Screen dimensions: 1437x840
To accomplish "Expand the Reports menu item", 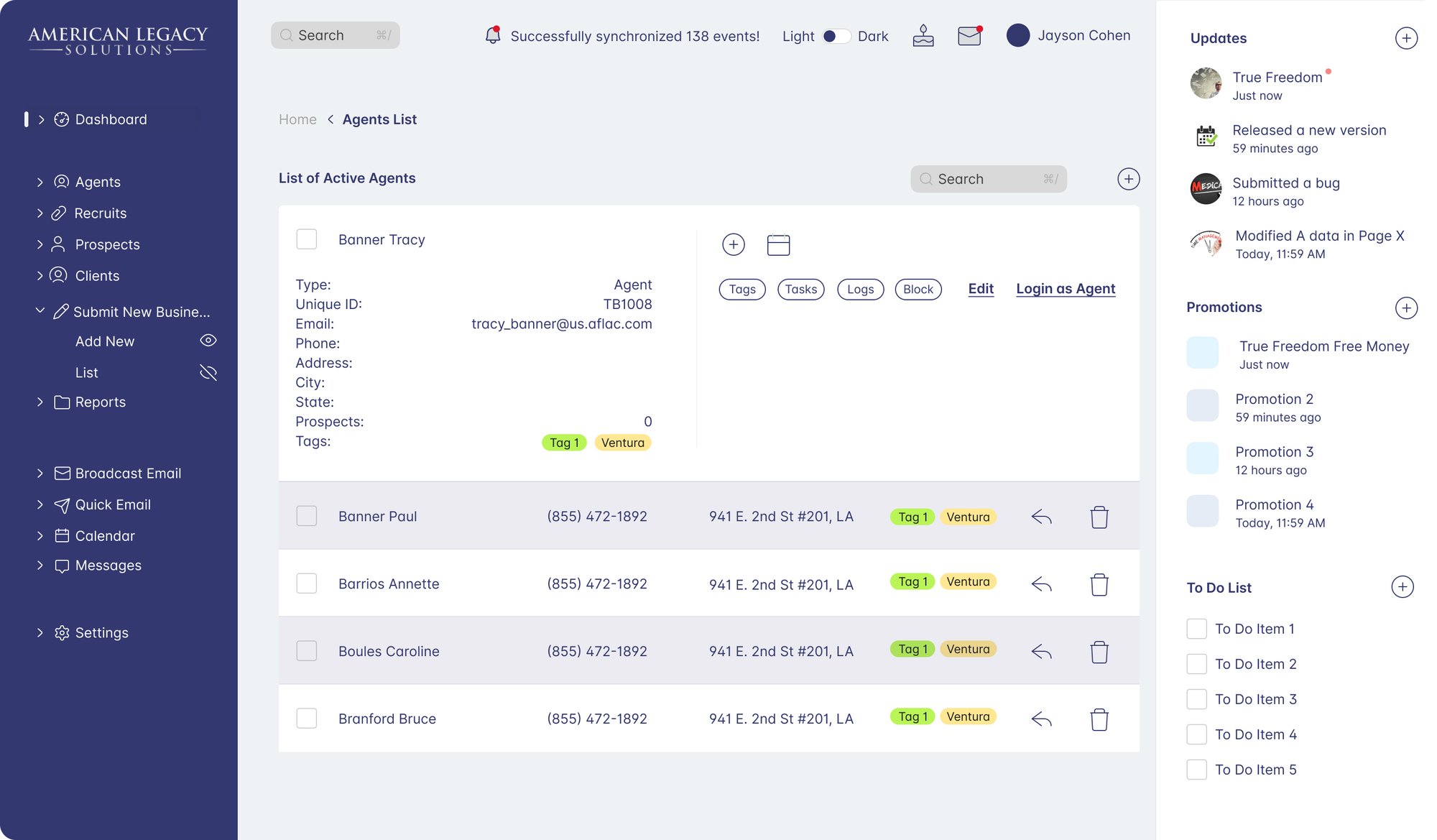I will [40, 402].
